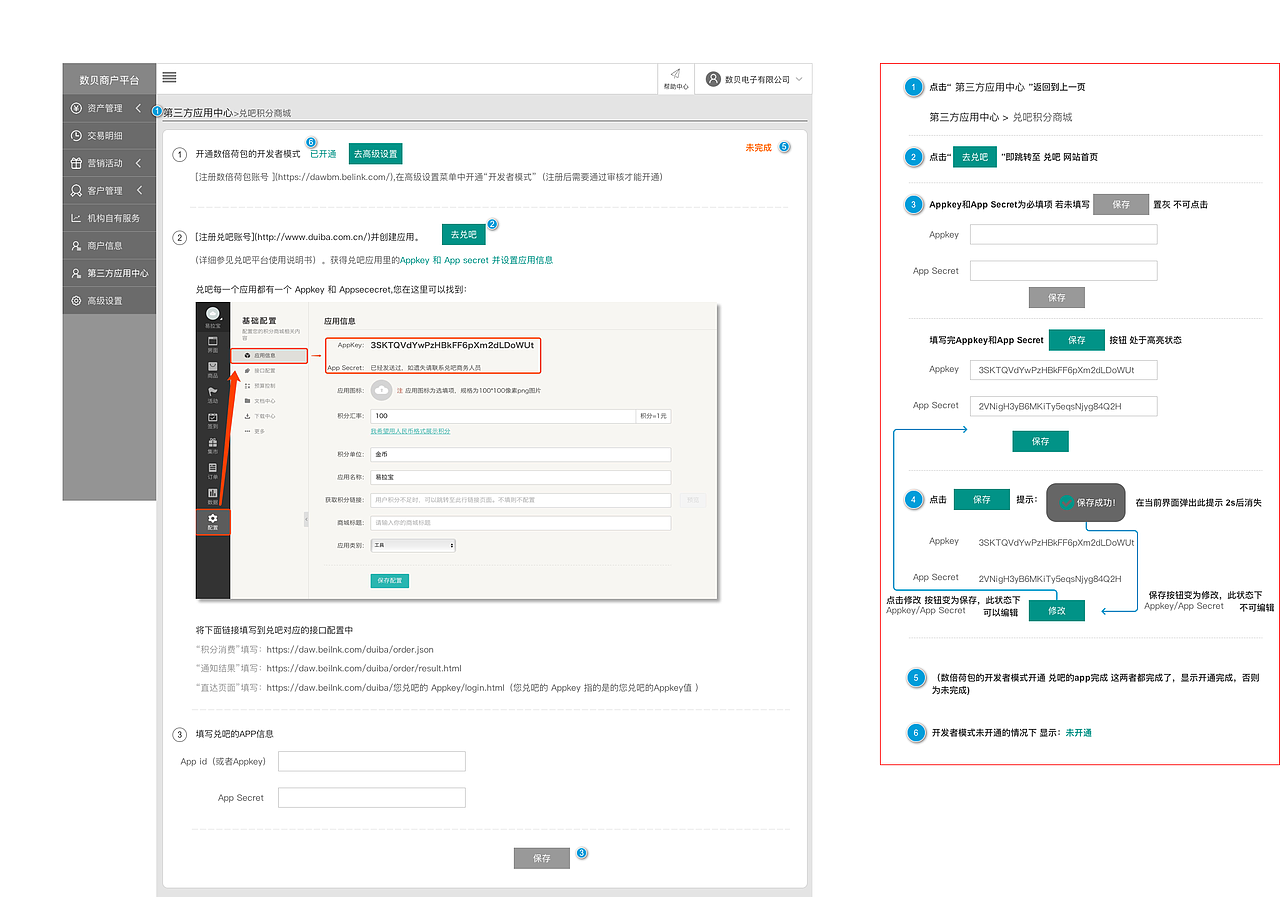Click the 保存成功! toast message
The image size is (1280, 897).
(1085, 502)
